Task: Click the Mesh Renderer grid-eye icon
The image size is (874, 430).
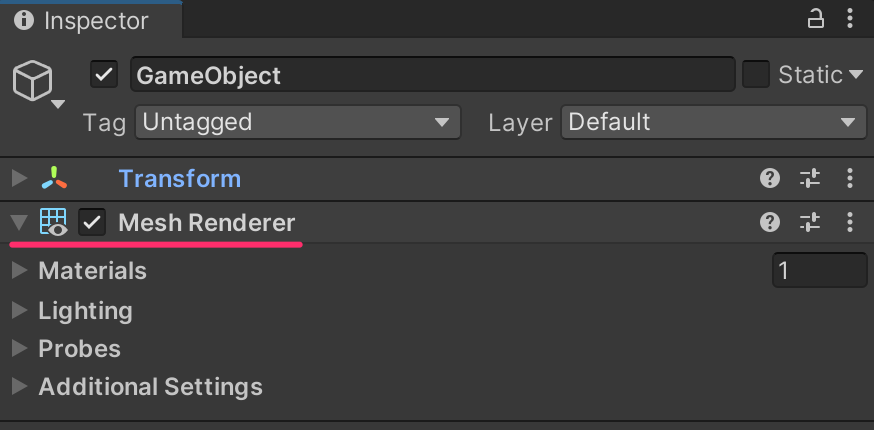Action: pyautogui.click(x=54, y=223)
